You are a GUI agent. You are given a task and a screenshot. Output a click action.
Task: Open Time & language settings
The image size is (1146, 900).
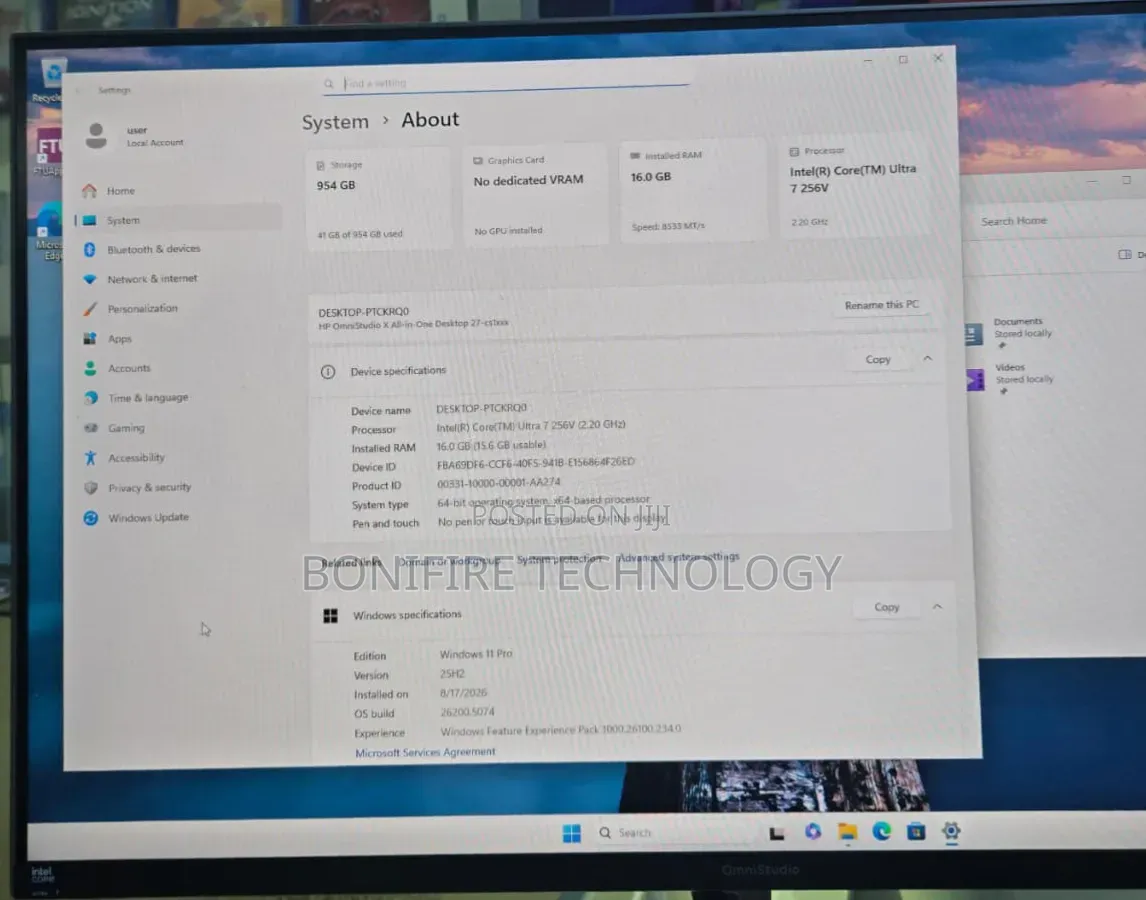click(148, 398)
